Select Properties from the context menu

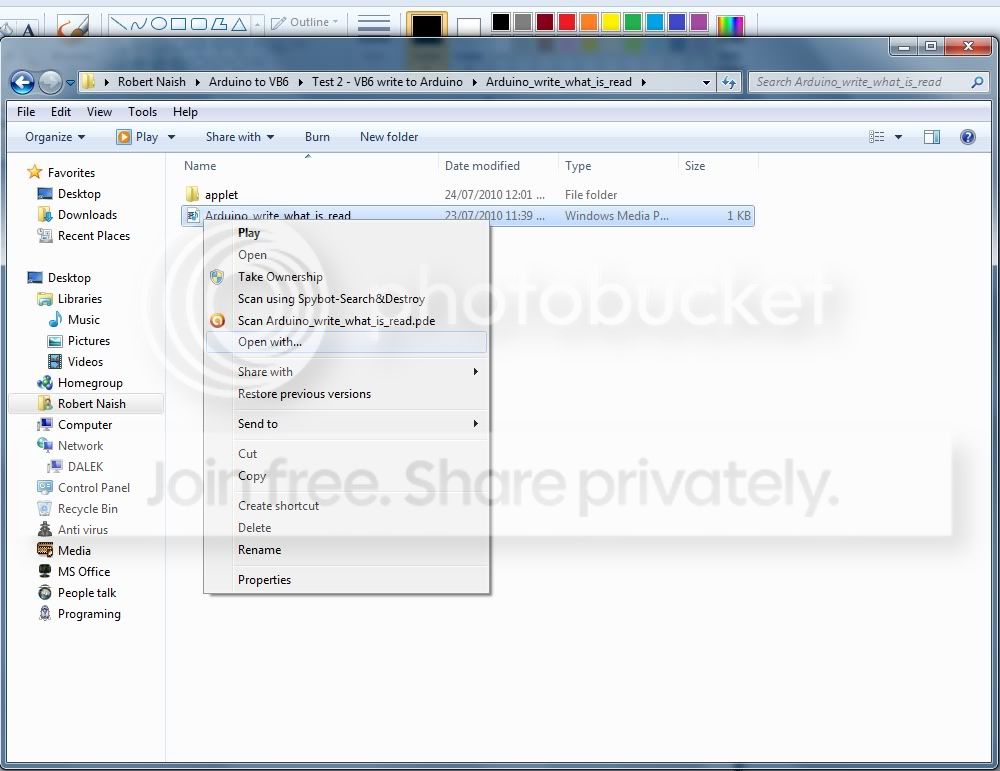(x=264, y=580)
